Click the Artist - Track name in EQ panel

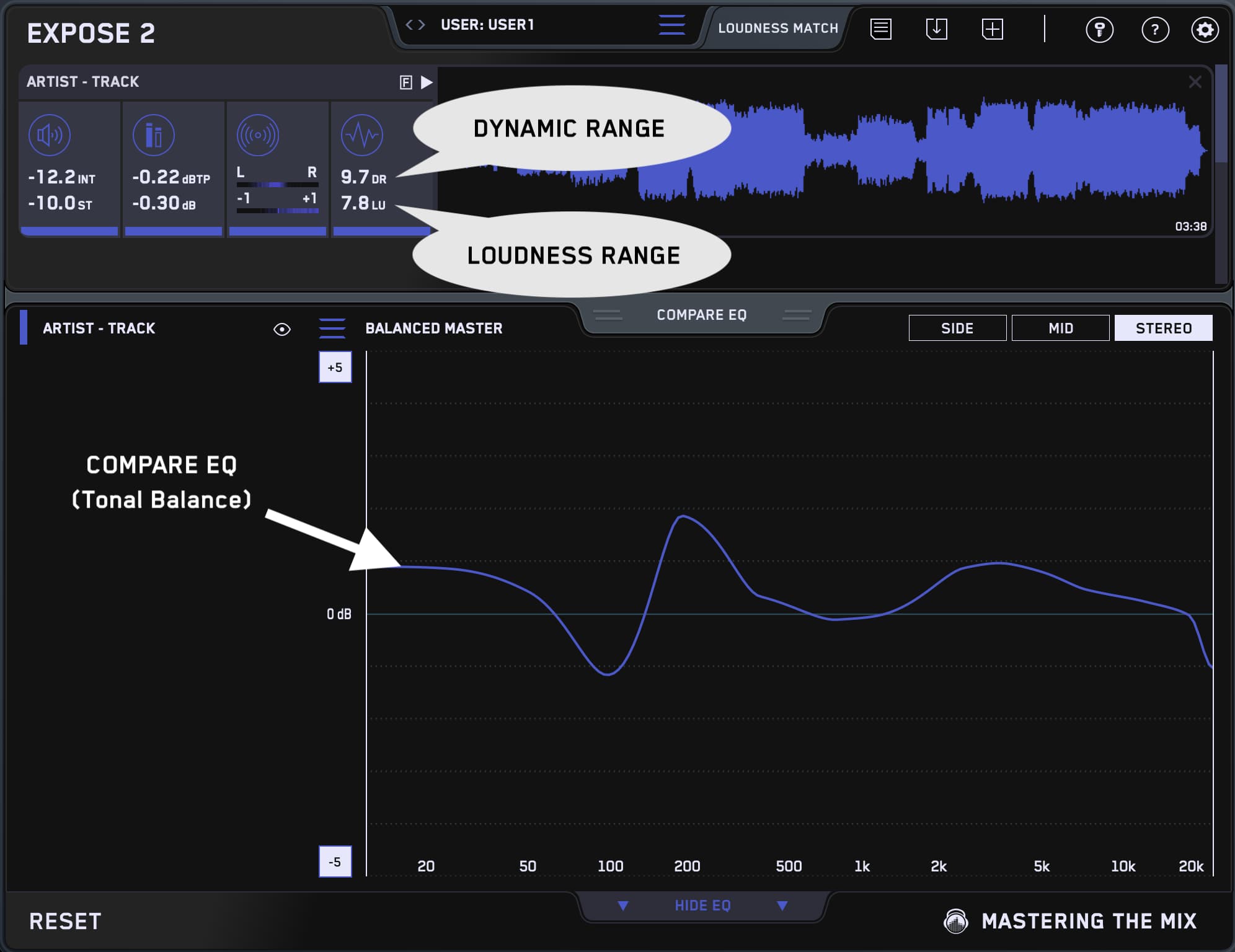click(99, 328)
